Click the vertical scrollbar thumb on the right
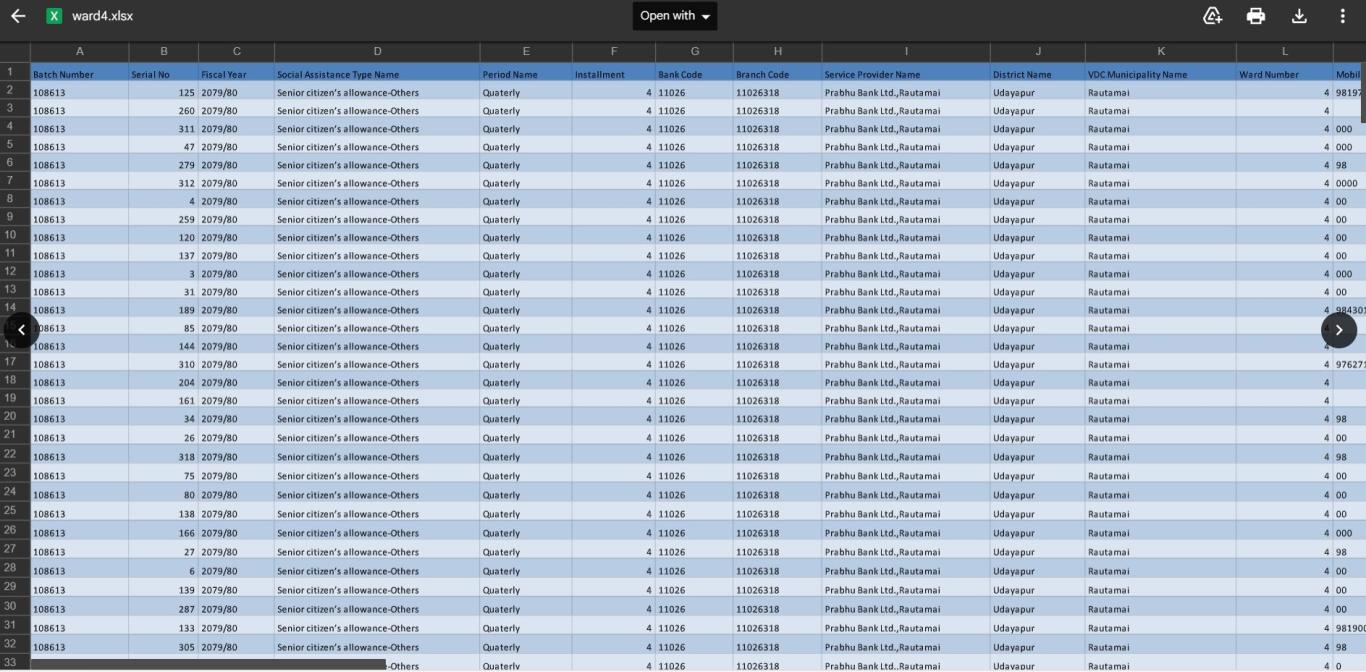1366x672 pixels. (x=1362, y=93)
